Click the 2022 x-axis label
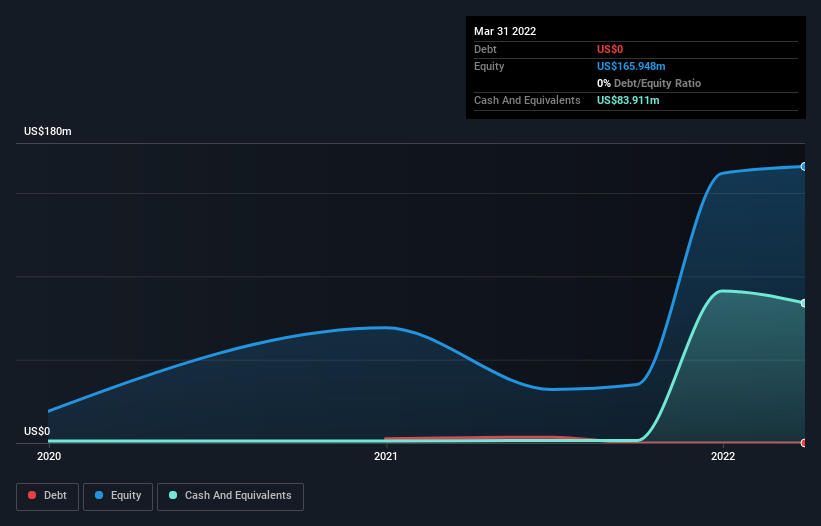821x526 pixels. point(723,456)
